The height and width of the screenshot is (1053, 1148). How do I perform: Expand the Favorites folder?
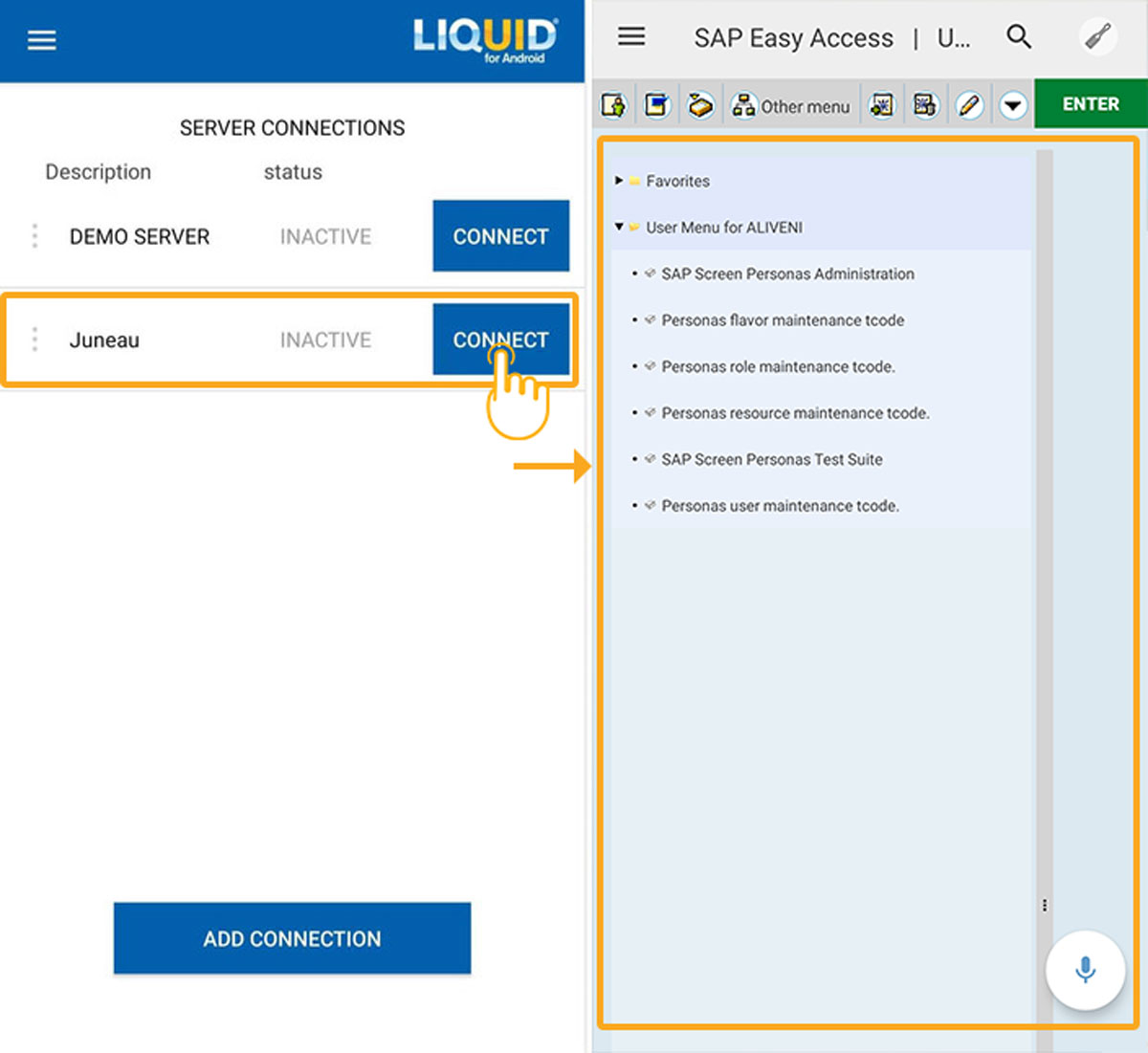point(619,181)
